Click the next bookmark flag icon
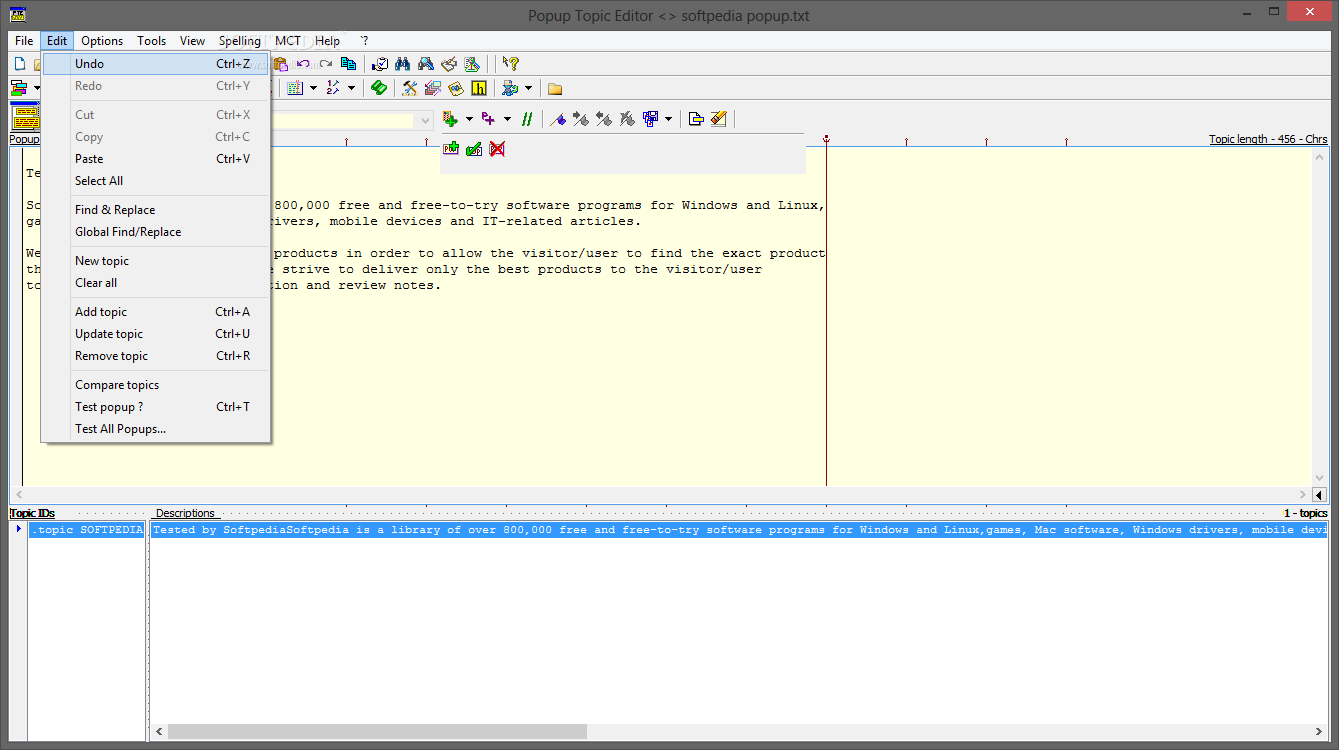1339x750 pixels. [x=580, y=119]
